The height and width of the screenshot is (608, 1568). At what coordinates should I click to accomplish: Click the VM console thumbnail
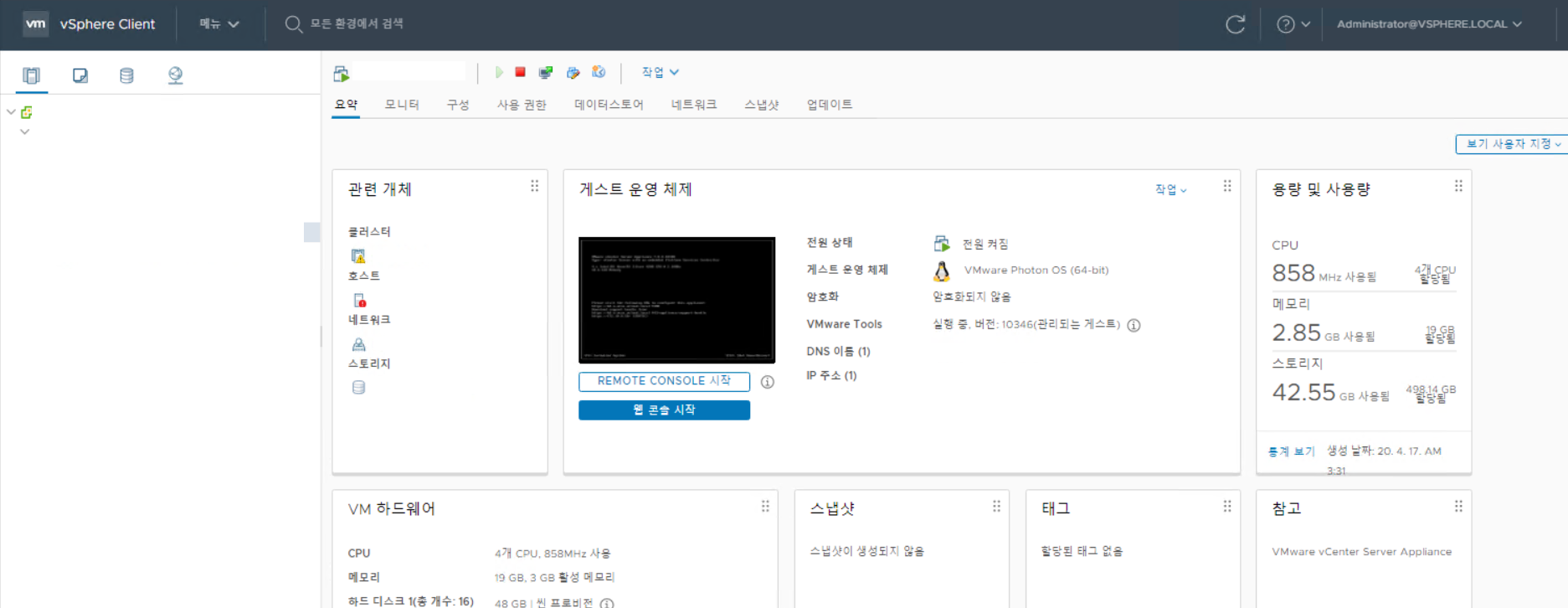point(676,300)
